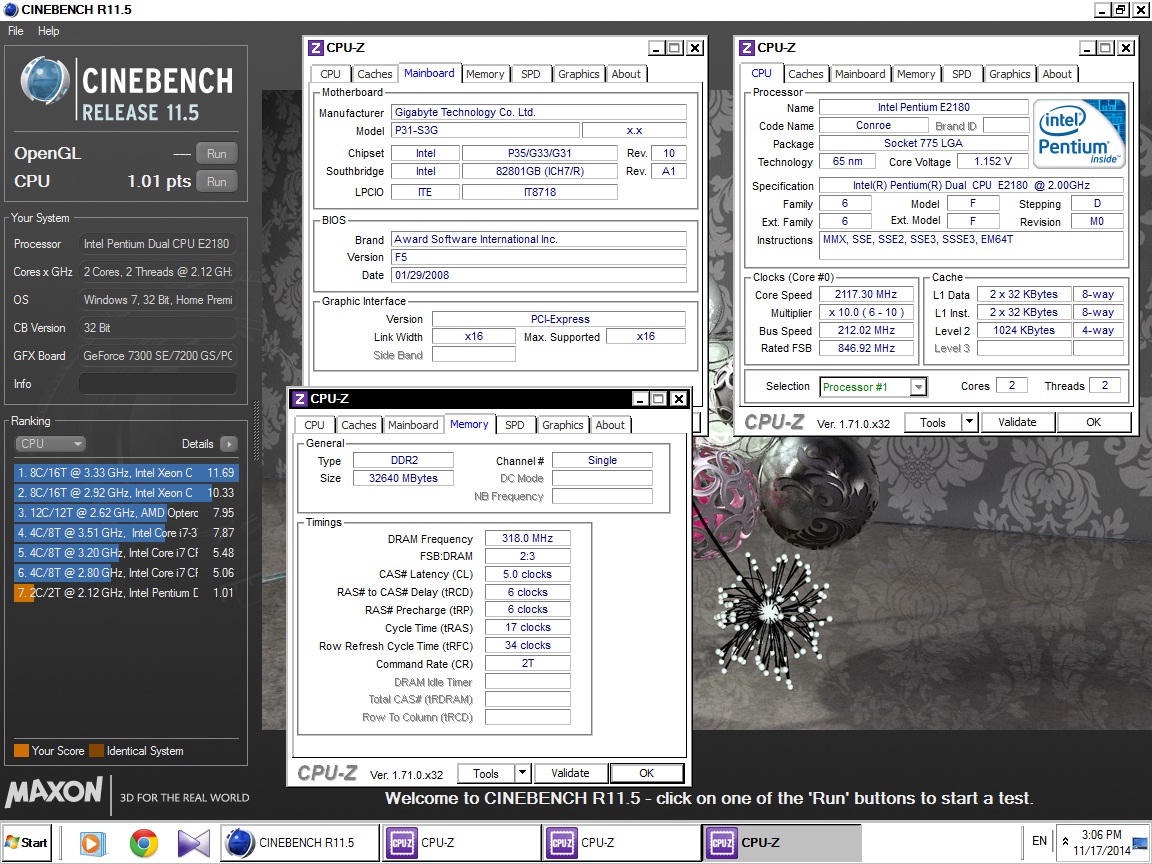Viewport: 1152px width, 864px height.
Task: Click the Intel Pentium inside logo
Action: (x=1079, y=133)
